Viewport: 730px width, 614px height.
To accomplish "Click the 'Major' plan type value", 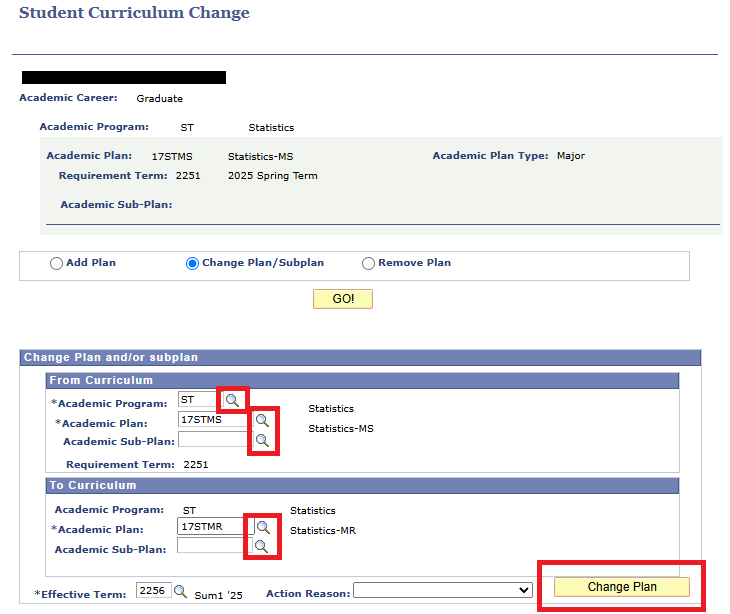I will (x=571, y=156).
